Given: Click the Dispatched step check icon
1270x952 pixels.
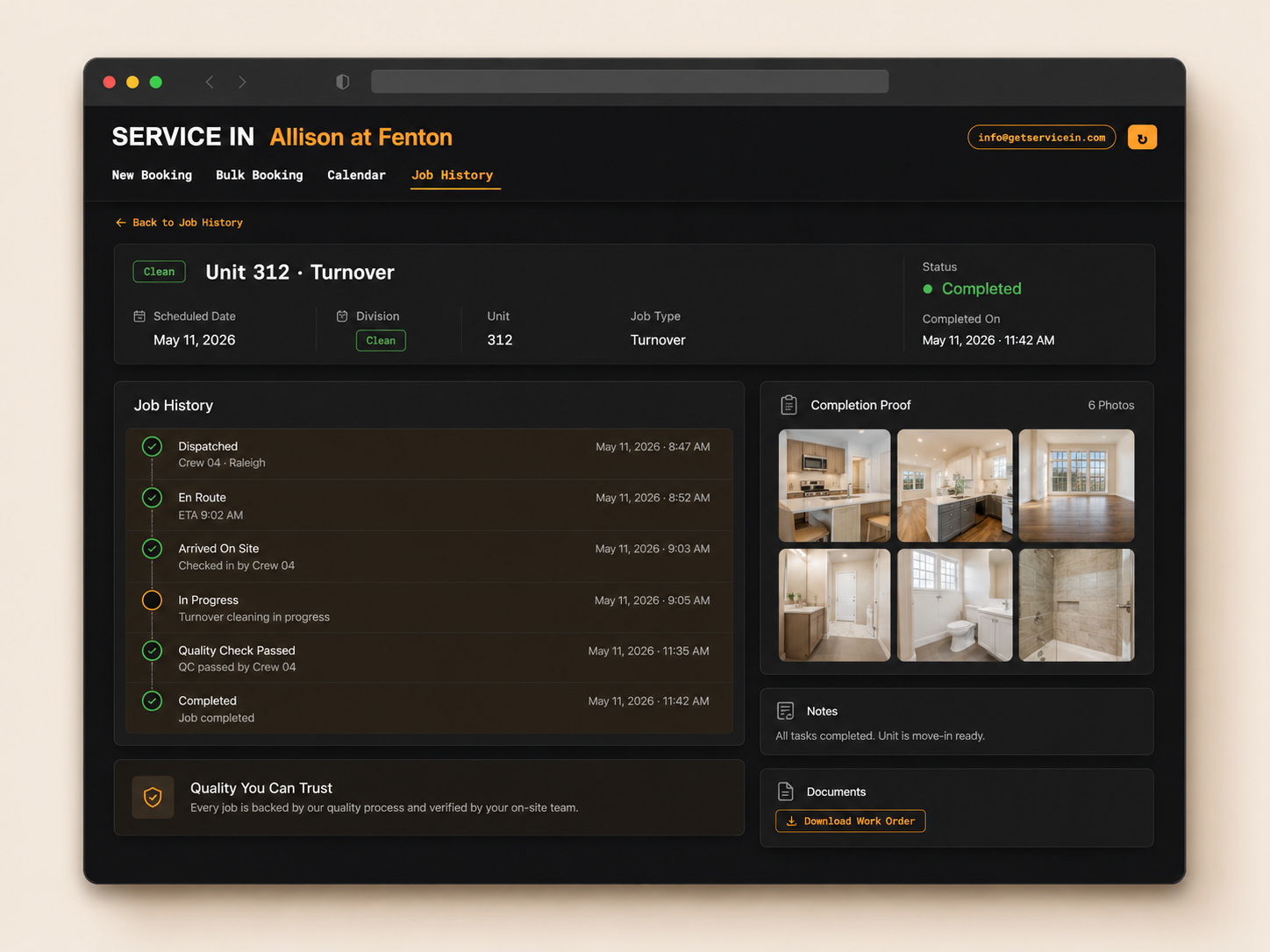Looking at the screenshot, I should (x=152, y=446).
